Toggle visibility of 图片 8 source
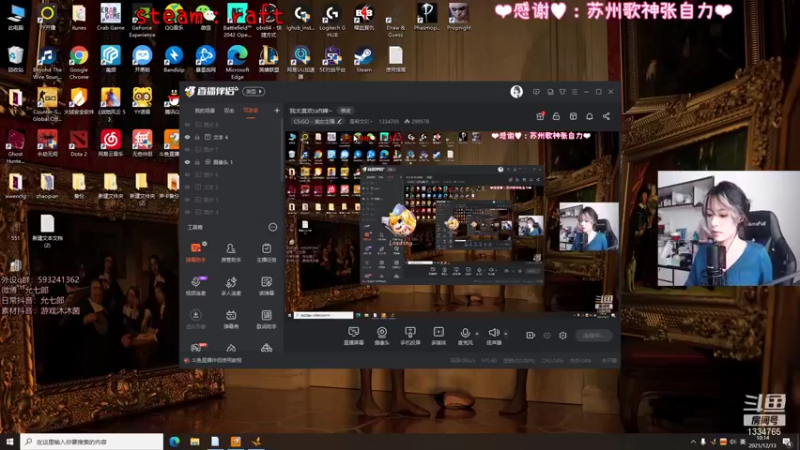800x450 pixels. click(187, 124)
